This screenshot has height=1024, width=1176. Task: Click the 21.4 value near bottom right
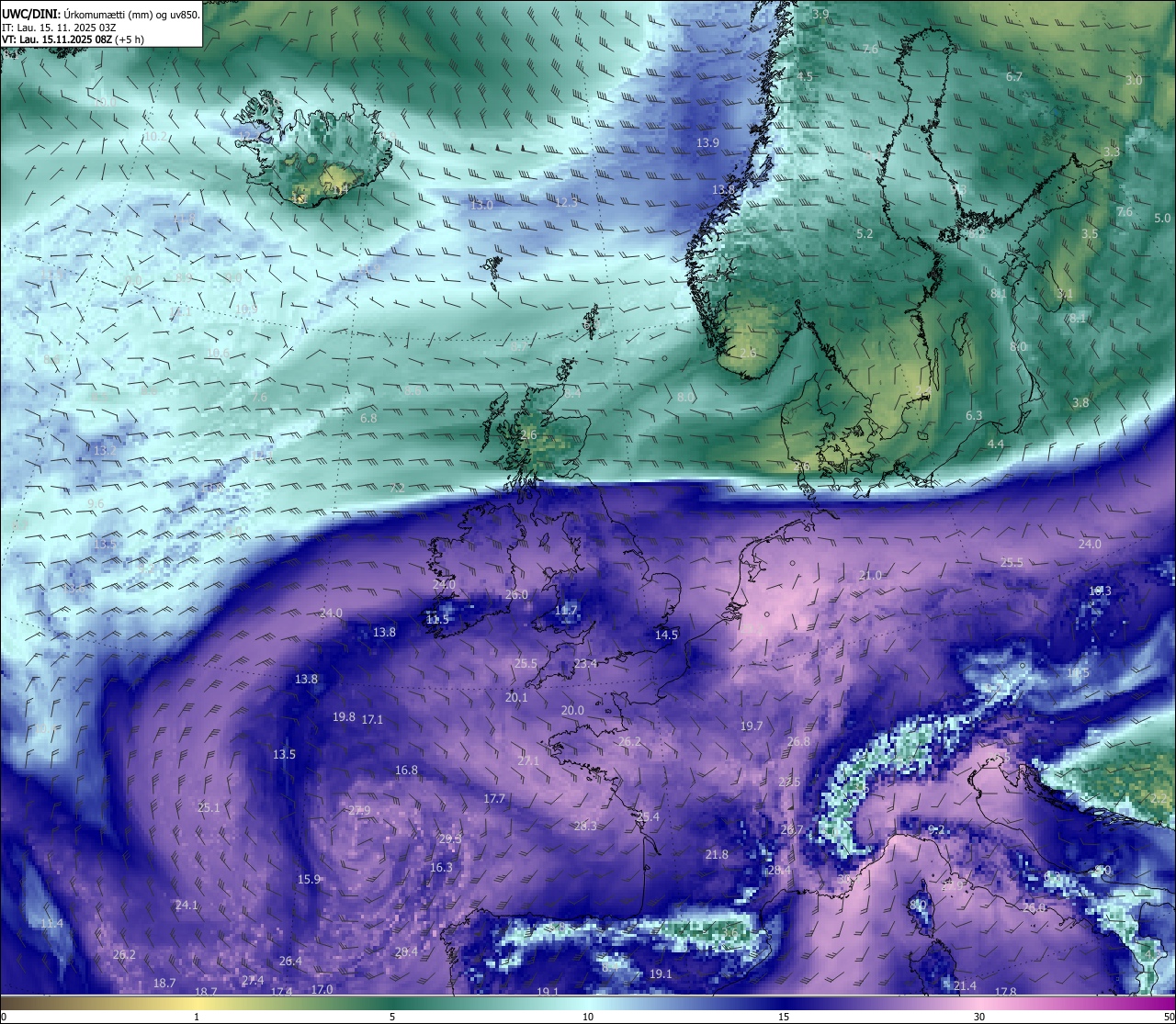coord(965,985)
